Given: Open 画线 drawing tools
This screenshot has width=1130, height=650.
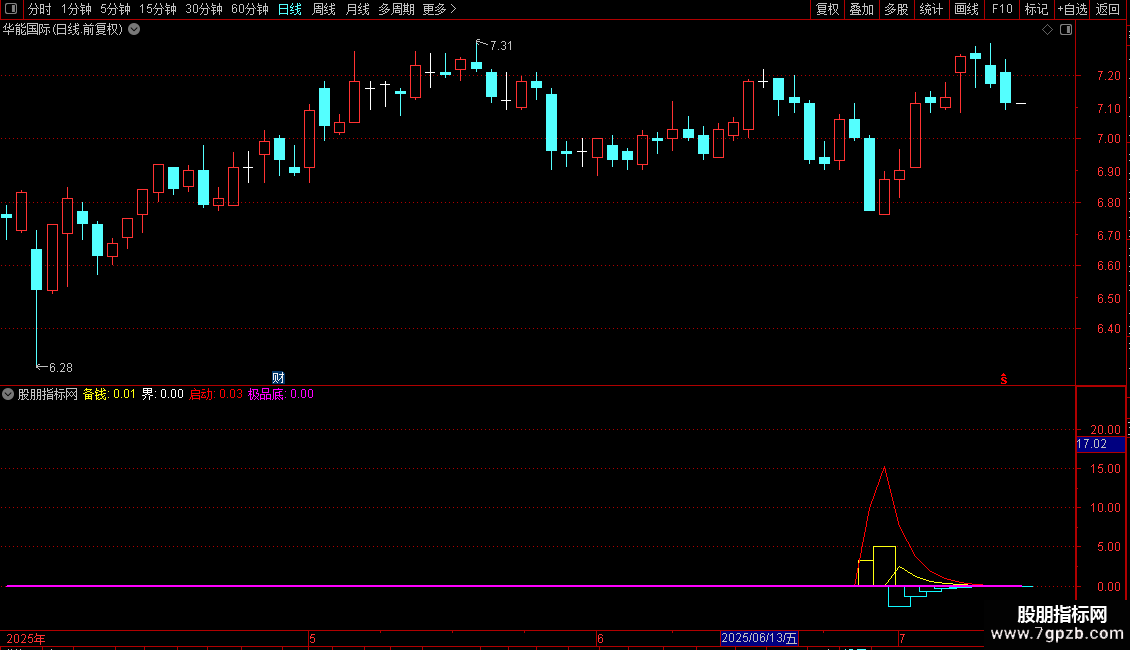Looking at the screenshot, I should [966, 9].
